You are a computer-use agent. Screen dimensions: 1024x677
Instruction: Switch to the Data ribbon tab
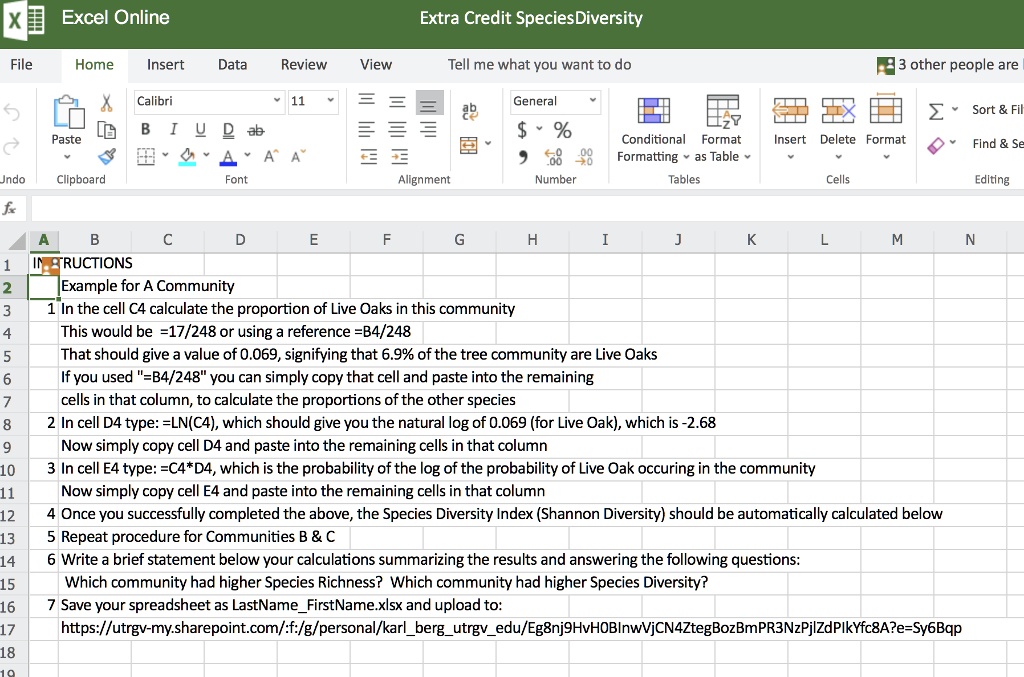pos(232,64)
